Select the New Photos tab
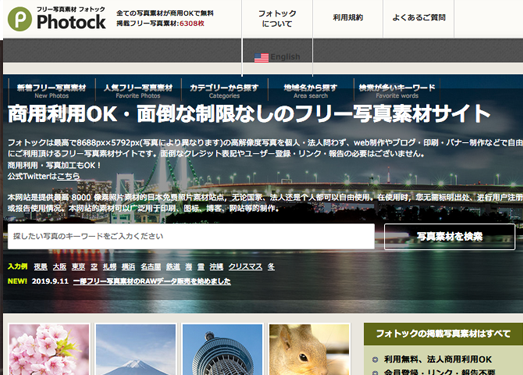The image size is (523, 375). (52, 91)
